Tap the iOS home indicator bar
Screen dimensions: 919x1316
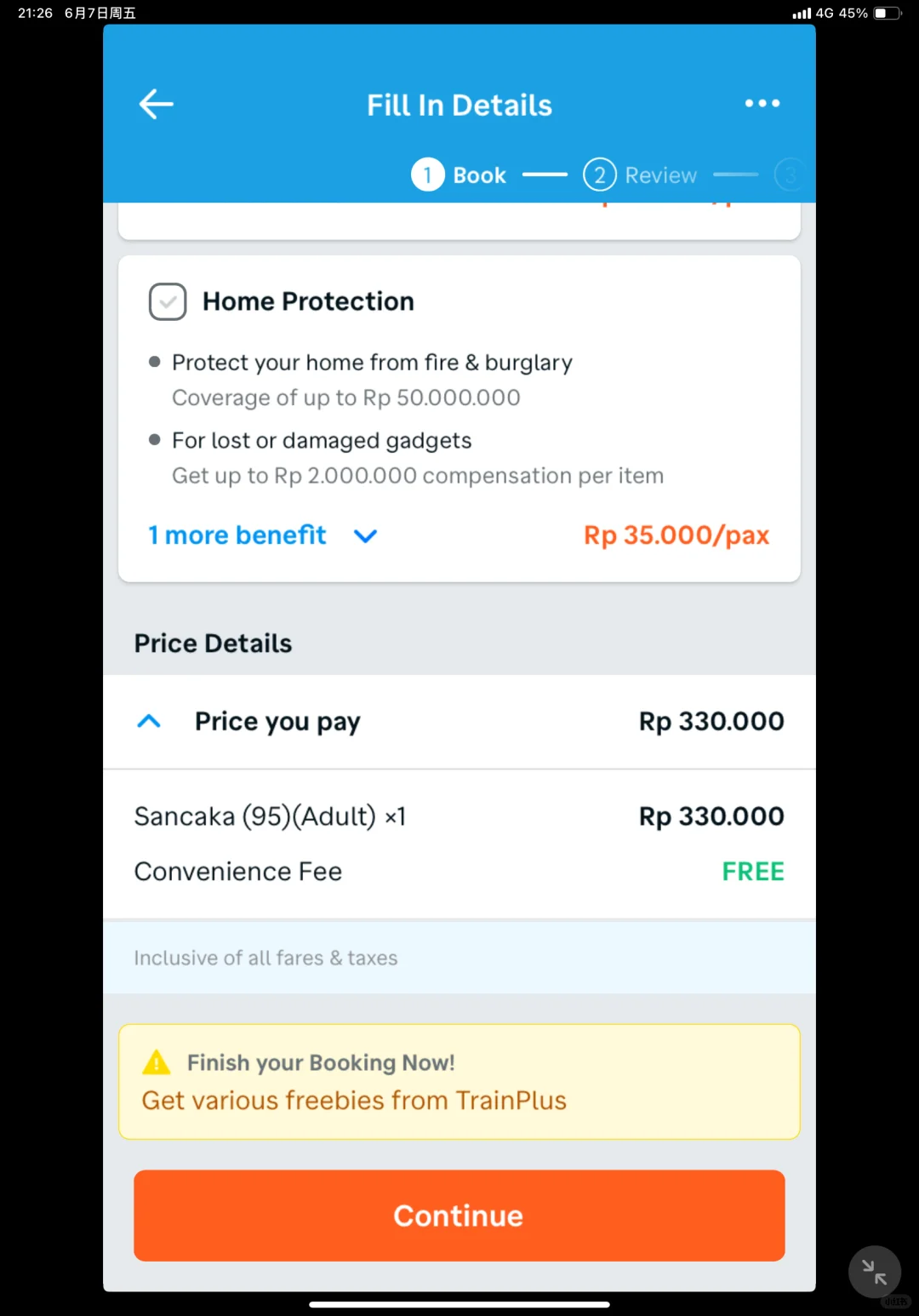459,1304
